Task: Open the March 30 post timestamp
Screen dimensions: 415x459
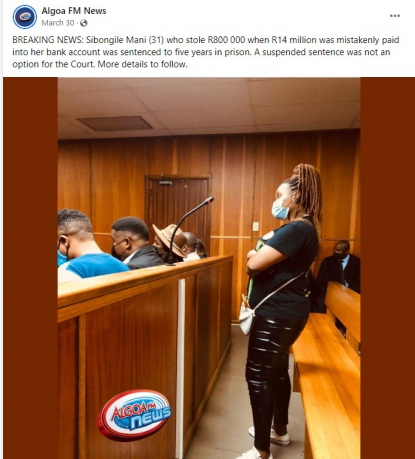Action: 58,23
